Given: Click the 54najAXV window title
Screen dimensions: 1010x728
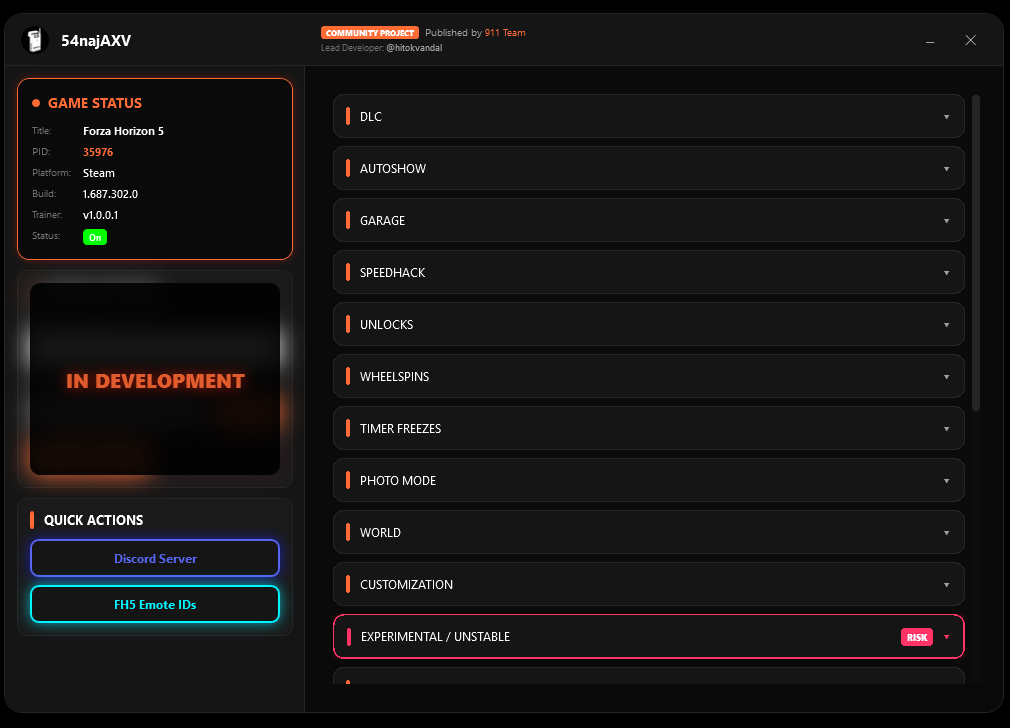Looking at the screenshot, I should pos(96,41).
